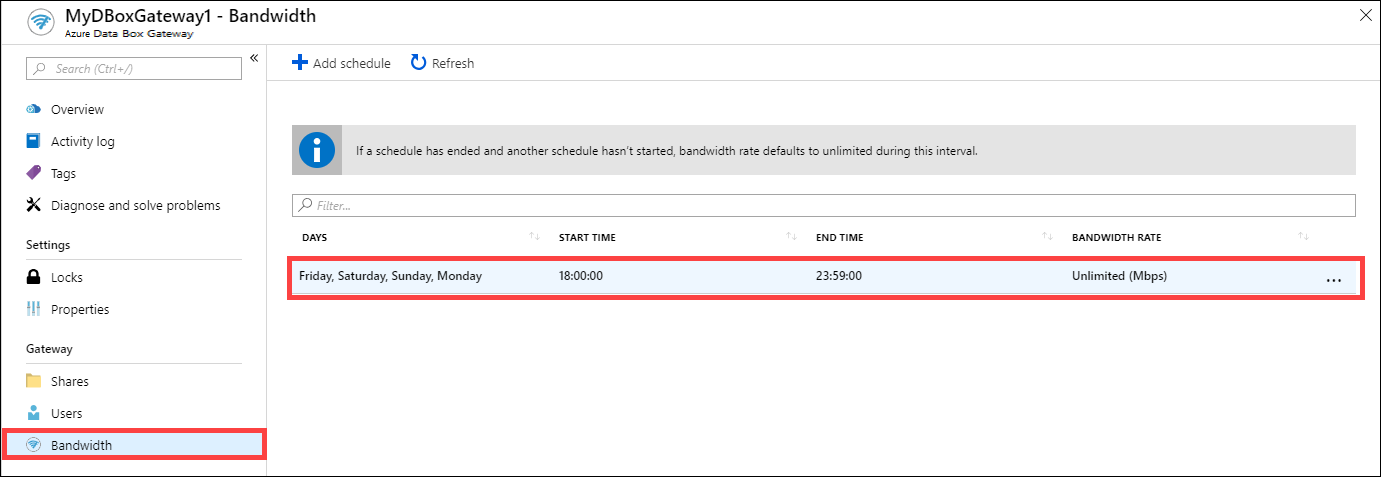Screen dimensions: 1381x477
Task: Click the circular Refresh arrow icon
Action: click(x=419, y=63)
